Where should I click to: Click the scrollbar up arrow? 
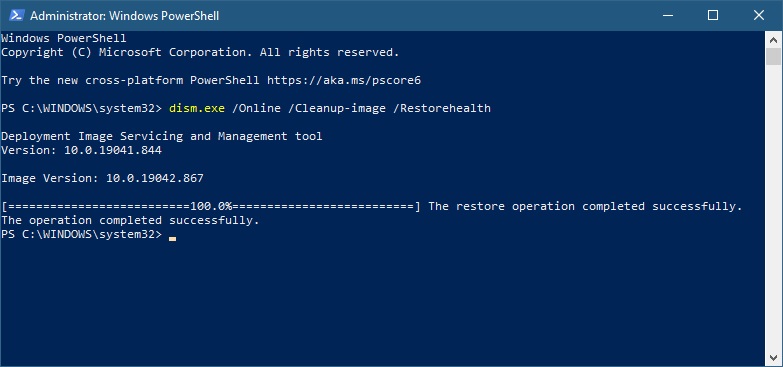coord(774,39)
